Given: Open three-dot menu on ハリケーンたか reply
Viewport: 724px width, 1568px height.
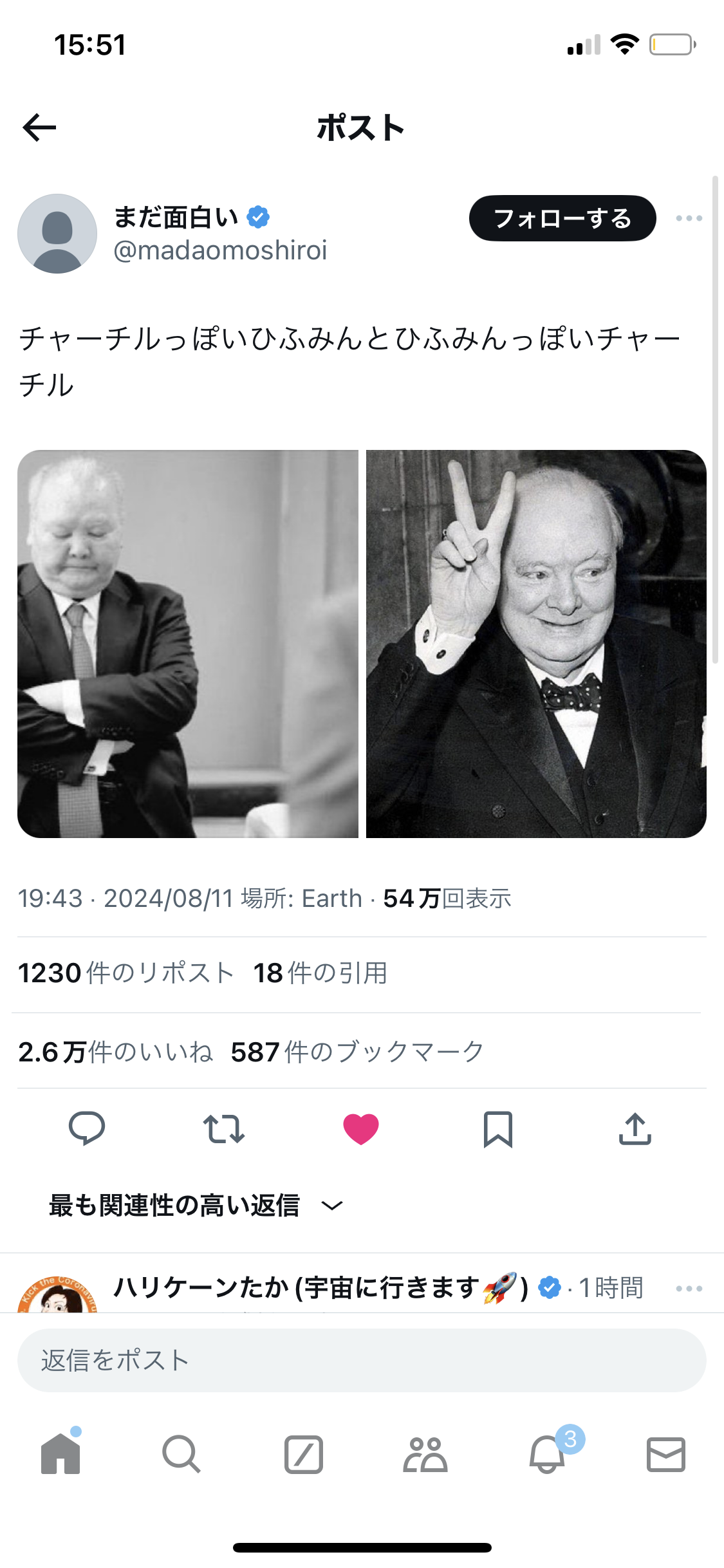Looking at the screenshot, I should pos(689,1289).
